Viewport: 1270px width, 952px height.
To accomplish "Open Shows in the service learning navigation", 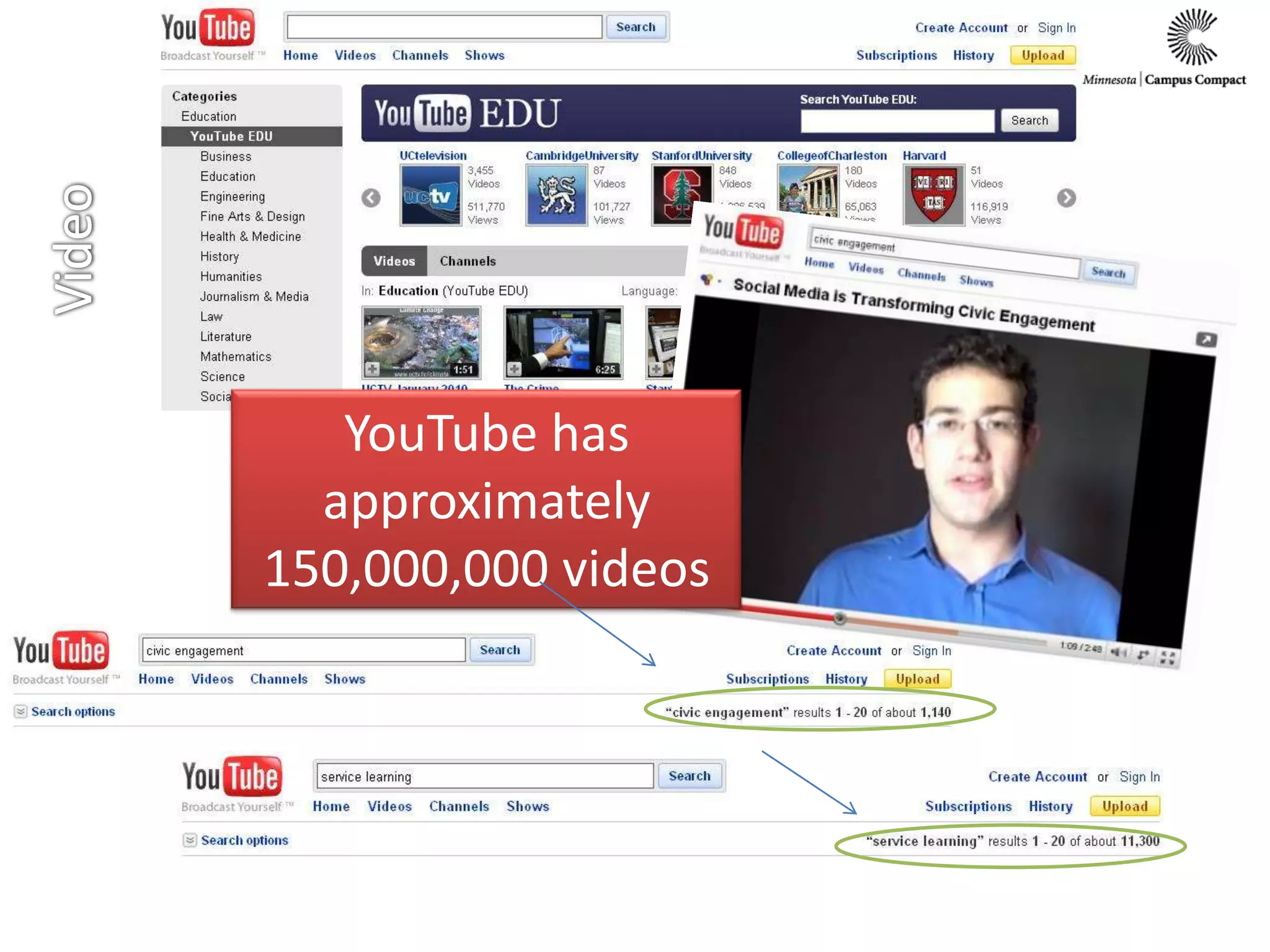I will pyautogui.click(x=528, y=806).
